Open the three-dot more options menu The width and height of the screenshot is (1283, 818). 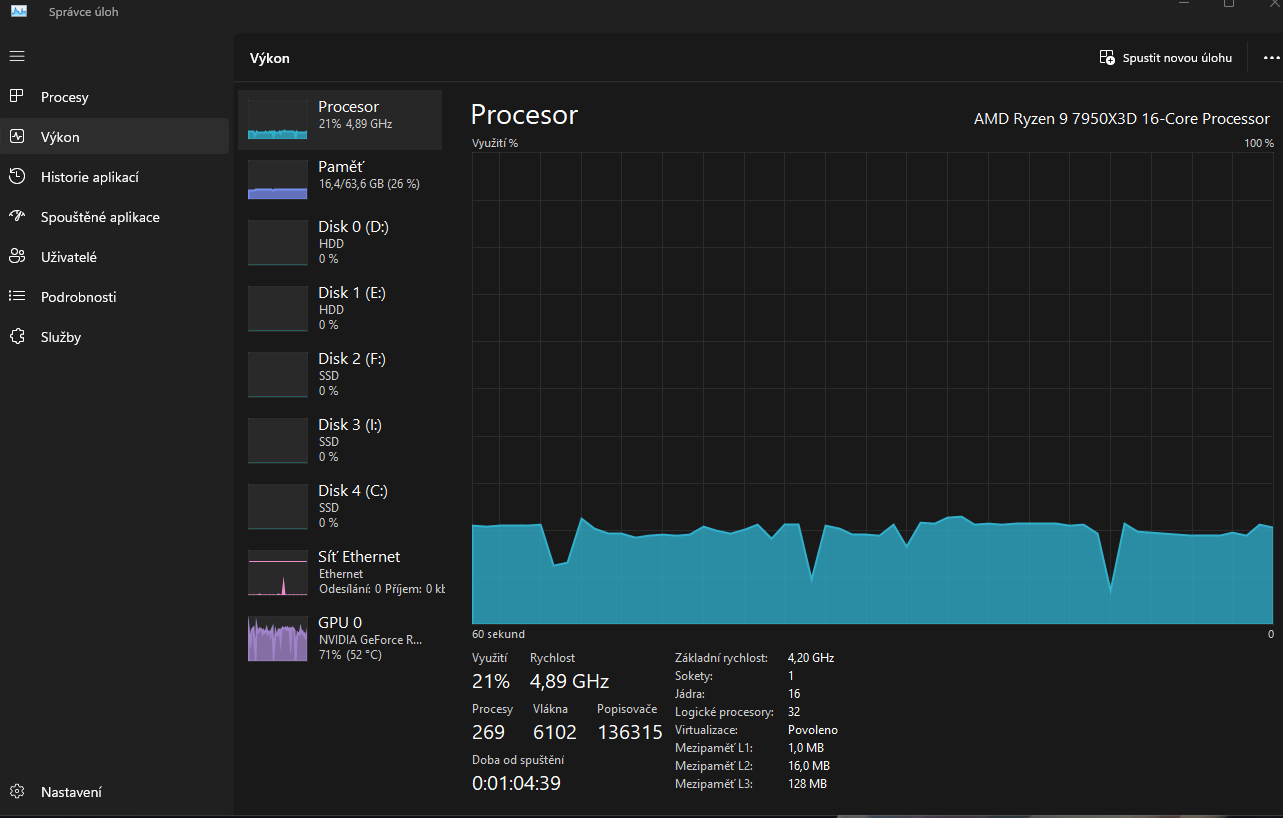[x=1271, y=58]
